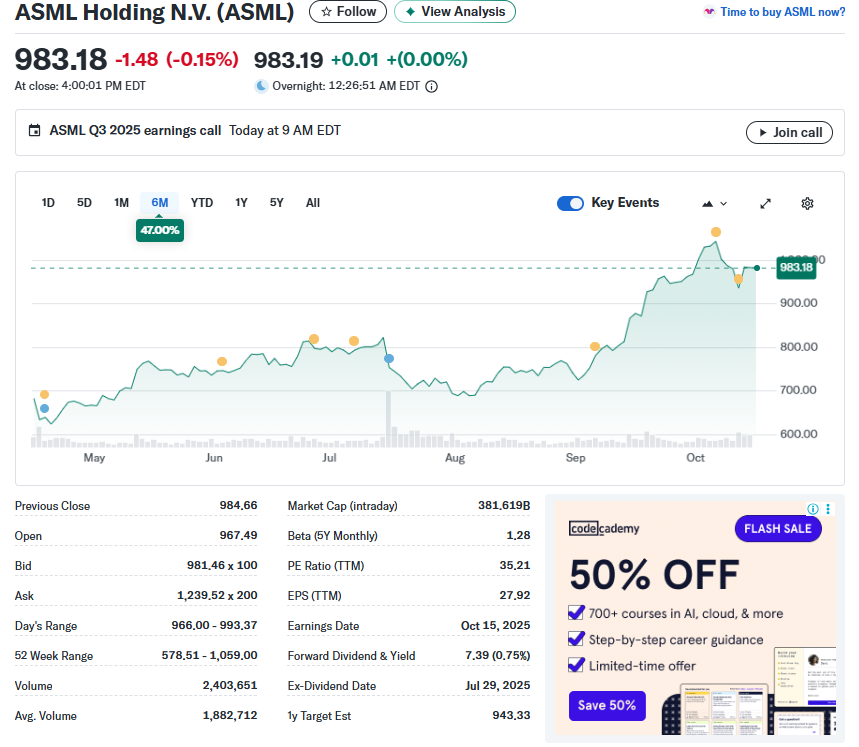The height and width of the screenshot is (747, 859).
Task: Click the yellow event marker at October peak
Action: [715, 232]
